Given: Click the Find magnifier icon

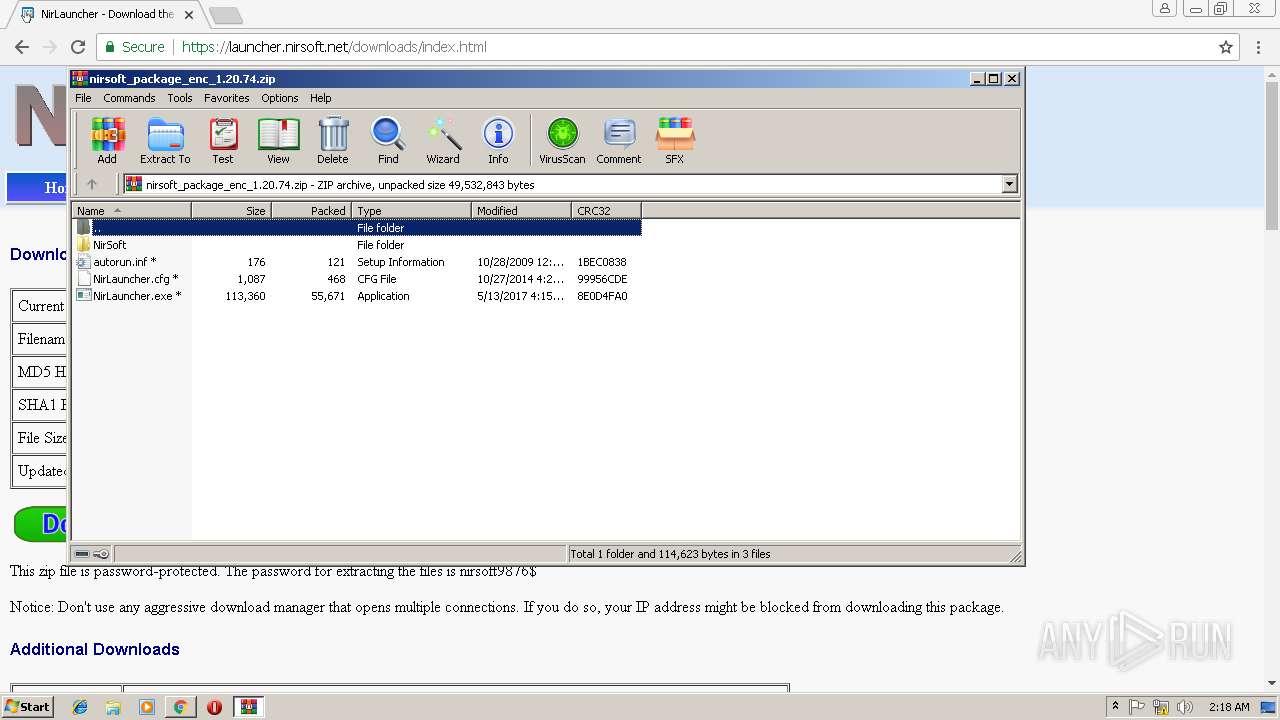Looking at the screenshot, I should 388,140.
